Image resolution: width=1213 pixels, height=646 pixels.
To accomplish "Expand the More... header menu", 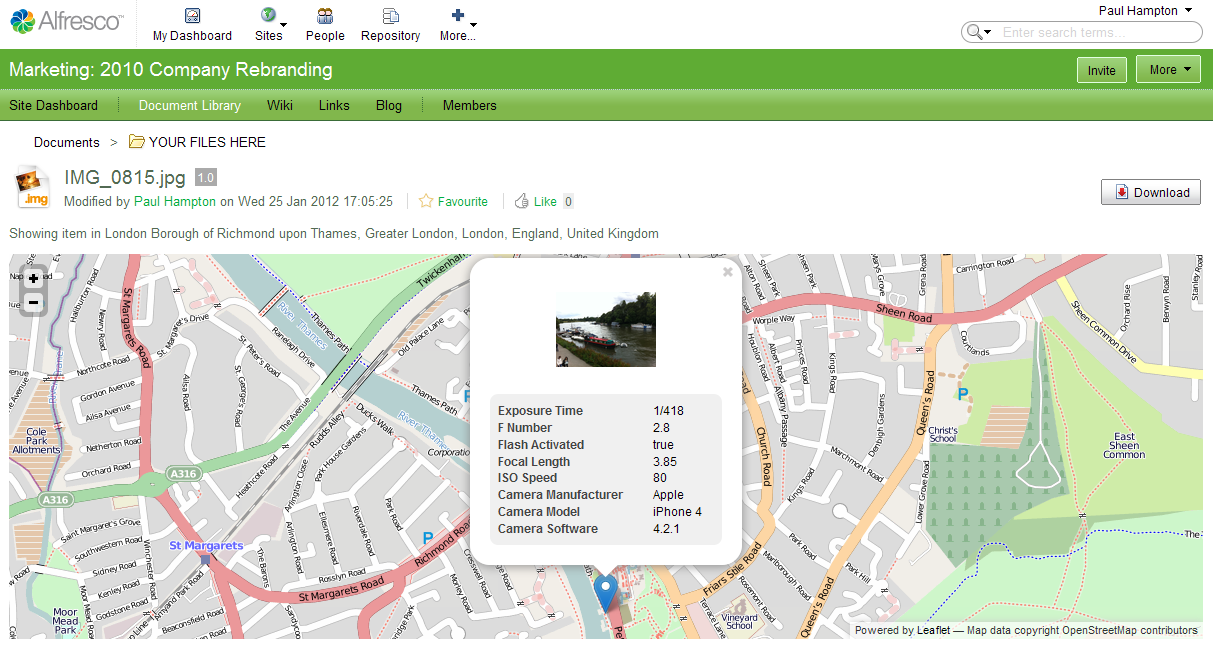I will (x=458, y=25).
